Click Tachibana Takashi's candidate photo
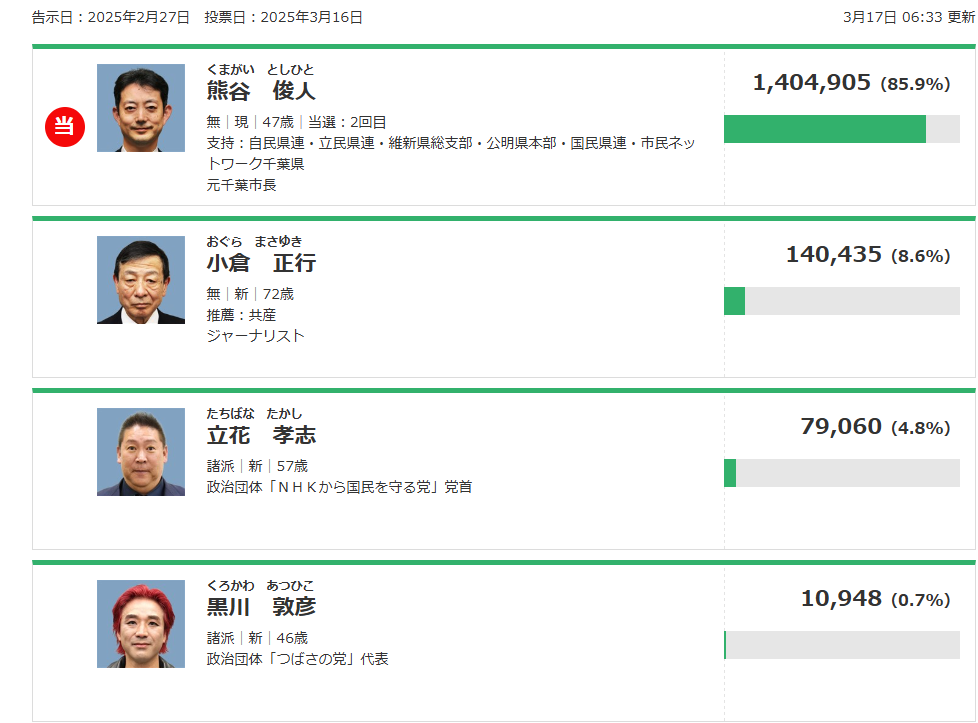Image resolution: width=978 pixels, height=723 pixels. tap(141, 452)
